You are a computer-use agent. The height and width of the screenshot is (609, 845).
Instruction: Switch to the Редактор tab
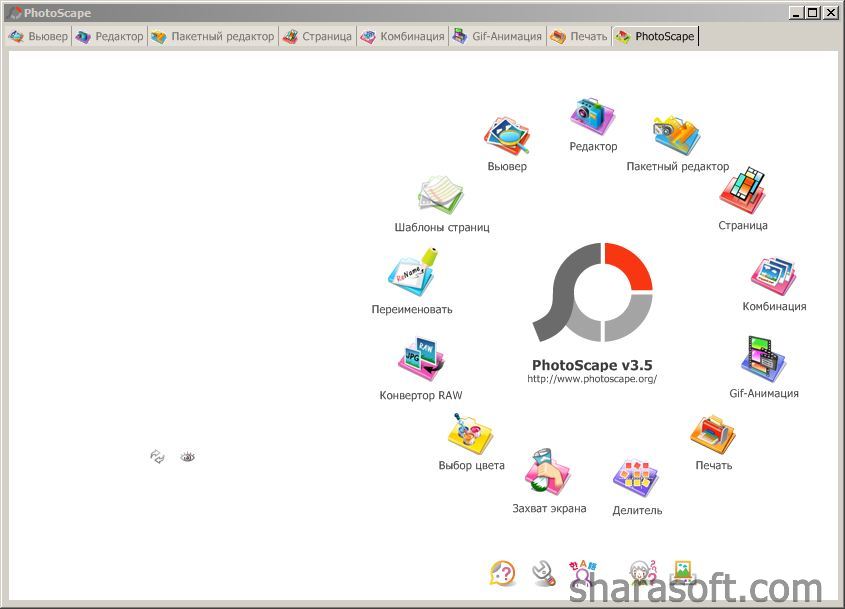109,37
